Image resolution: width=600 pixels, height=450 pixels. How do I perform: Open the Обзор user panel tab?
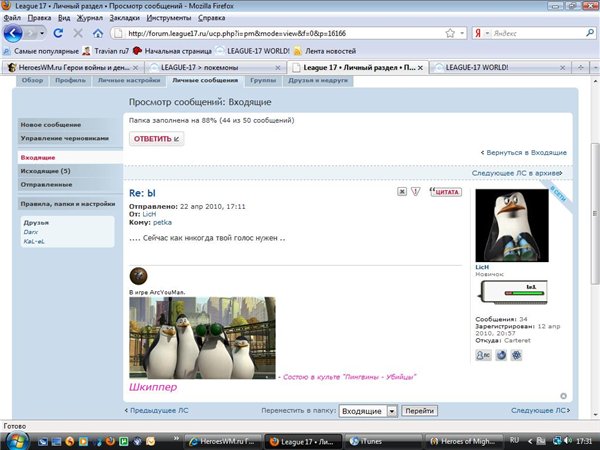32,80
